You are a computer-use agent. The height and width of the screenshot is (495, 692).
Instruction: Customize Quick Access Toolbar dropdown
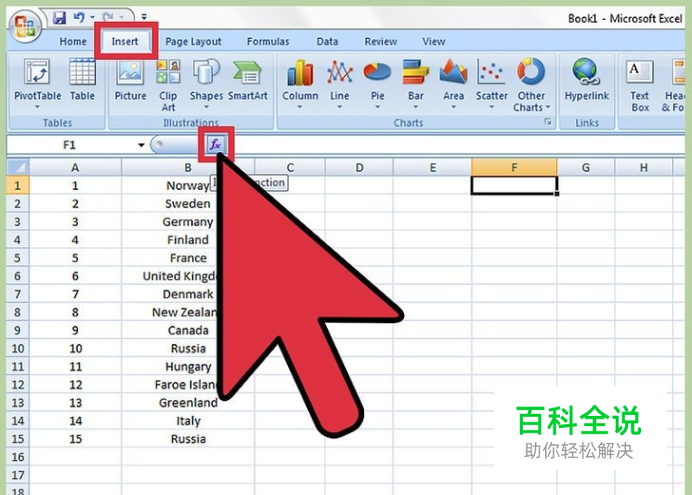pyautogui.click(x=144, y=17)
